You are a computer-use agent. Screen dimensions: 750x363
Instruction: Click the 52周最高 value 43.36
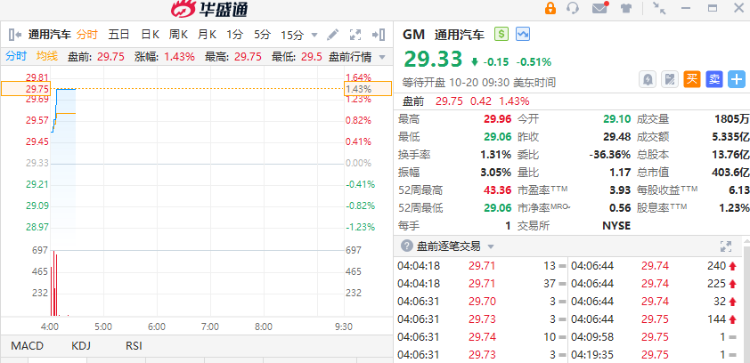(x=497, y=190)
